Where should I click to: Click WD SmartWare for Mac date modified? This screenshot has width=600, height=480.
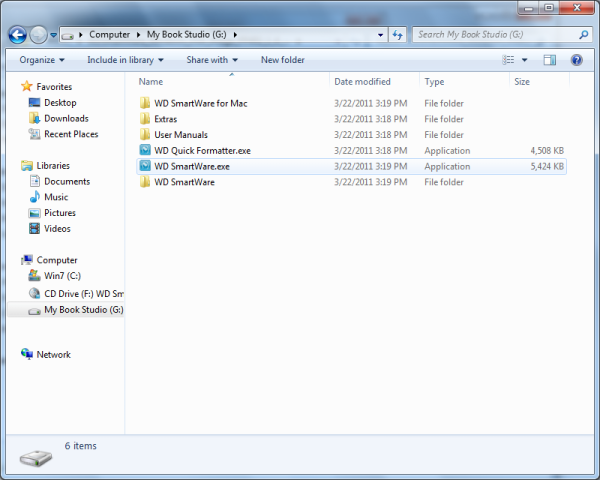tap(370, 103)
